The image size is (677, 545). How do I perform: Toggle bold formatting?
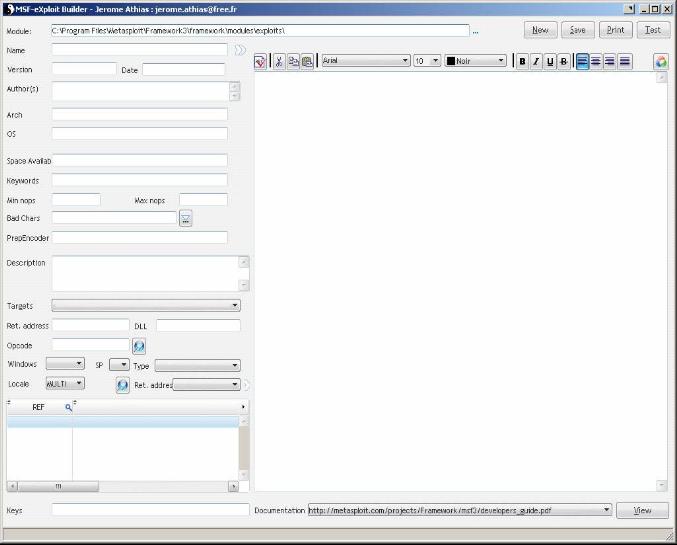pyautogui.click(x=522, y=61)
